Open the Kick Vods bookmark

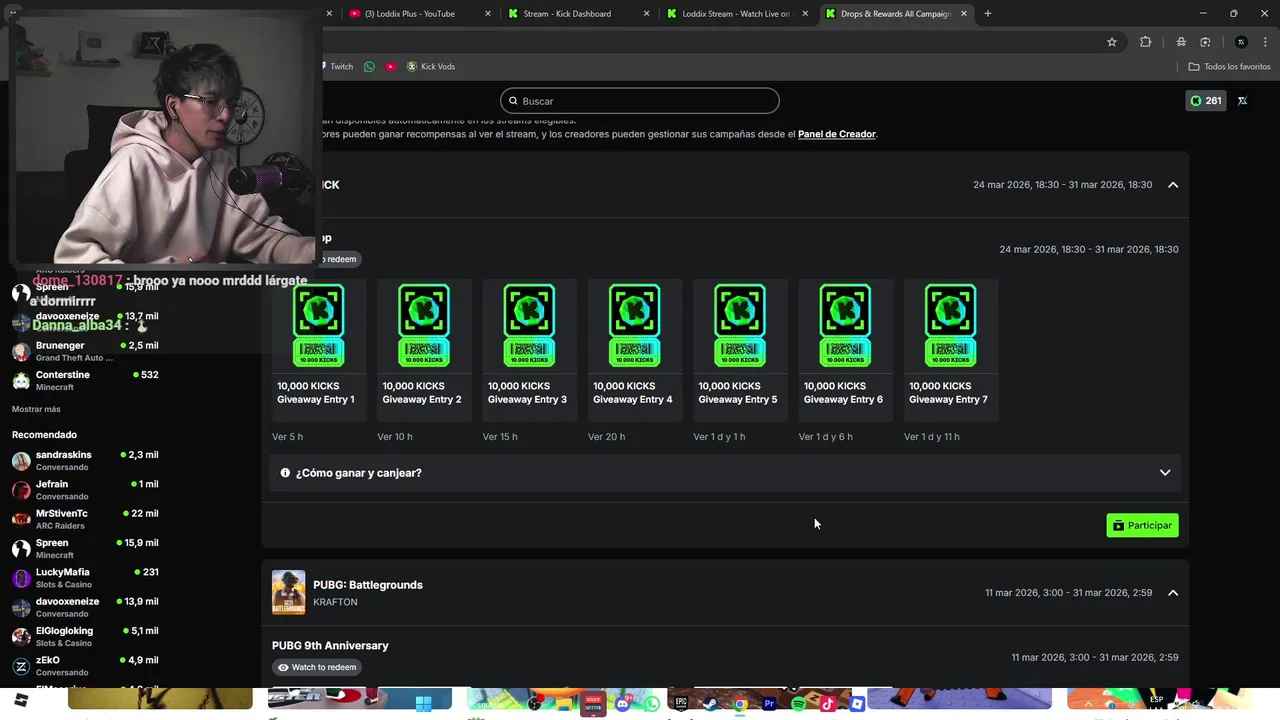point(430,67)
